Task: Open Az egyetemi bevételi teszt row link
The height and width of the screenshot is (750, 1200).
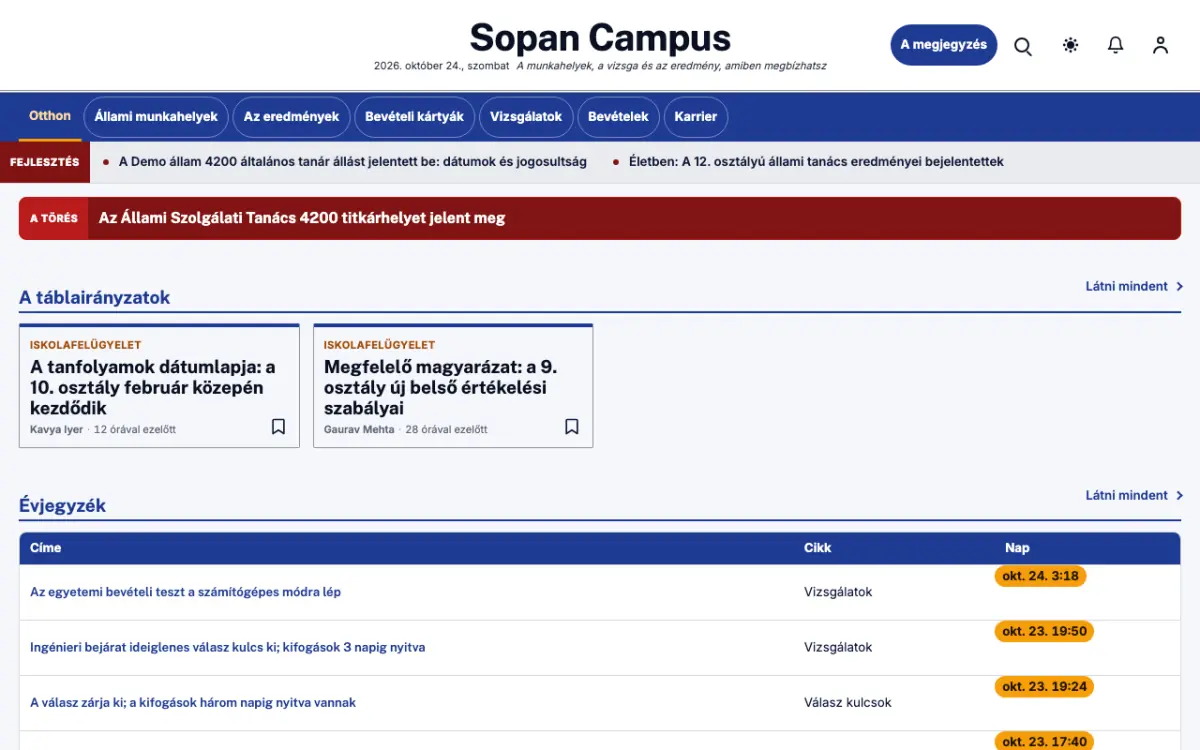Action: click(x=185, y=592)
